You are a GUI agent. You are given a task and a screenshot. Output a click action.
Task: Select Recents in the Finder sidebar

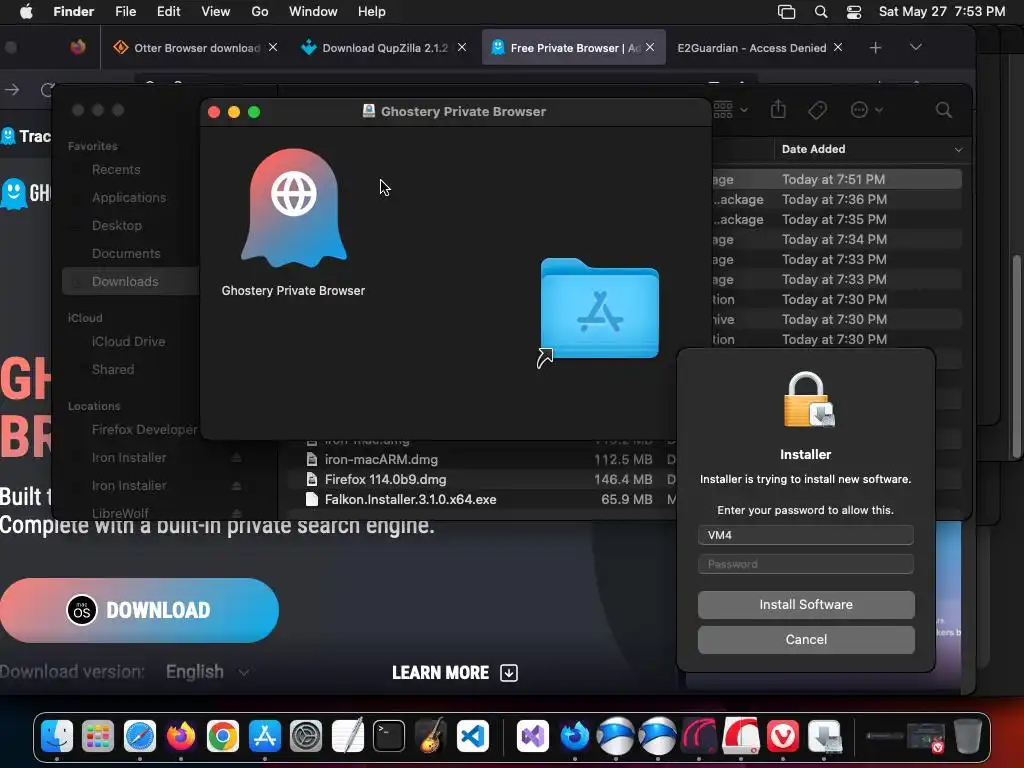coord(116,169)
